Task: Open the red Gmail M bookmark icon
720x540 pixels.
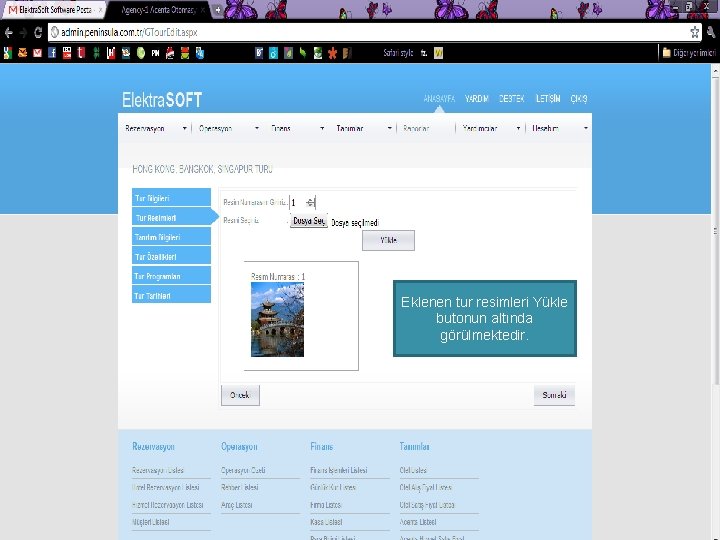Action: 37,53
